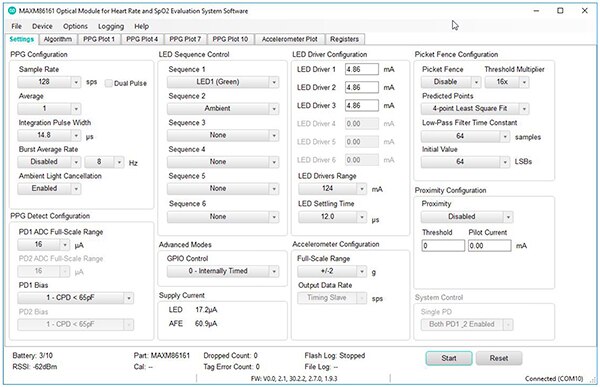Switch to Accelerometer Plot tab

290,39
